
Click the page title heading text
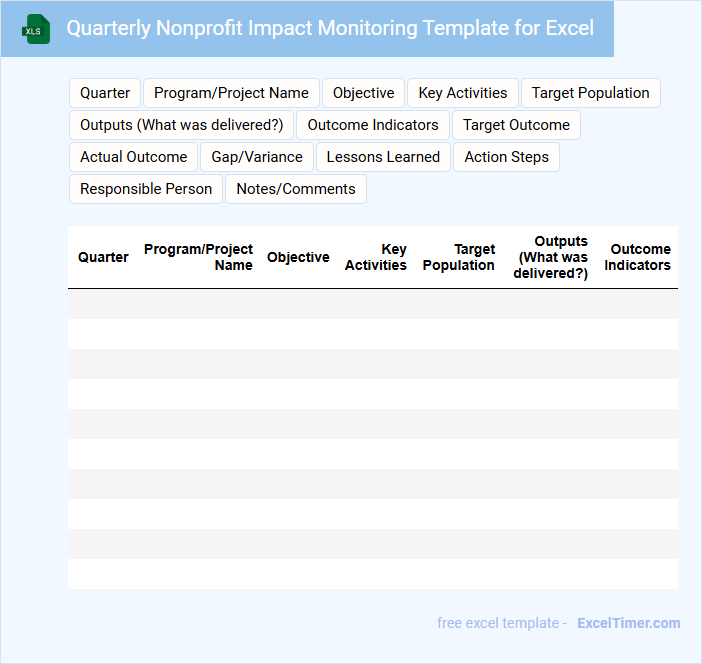pyautogui.click(x=330, y=28)
